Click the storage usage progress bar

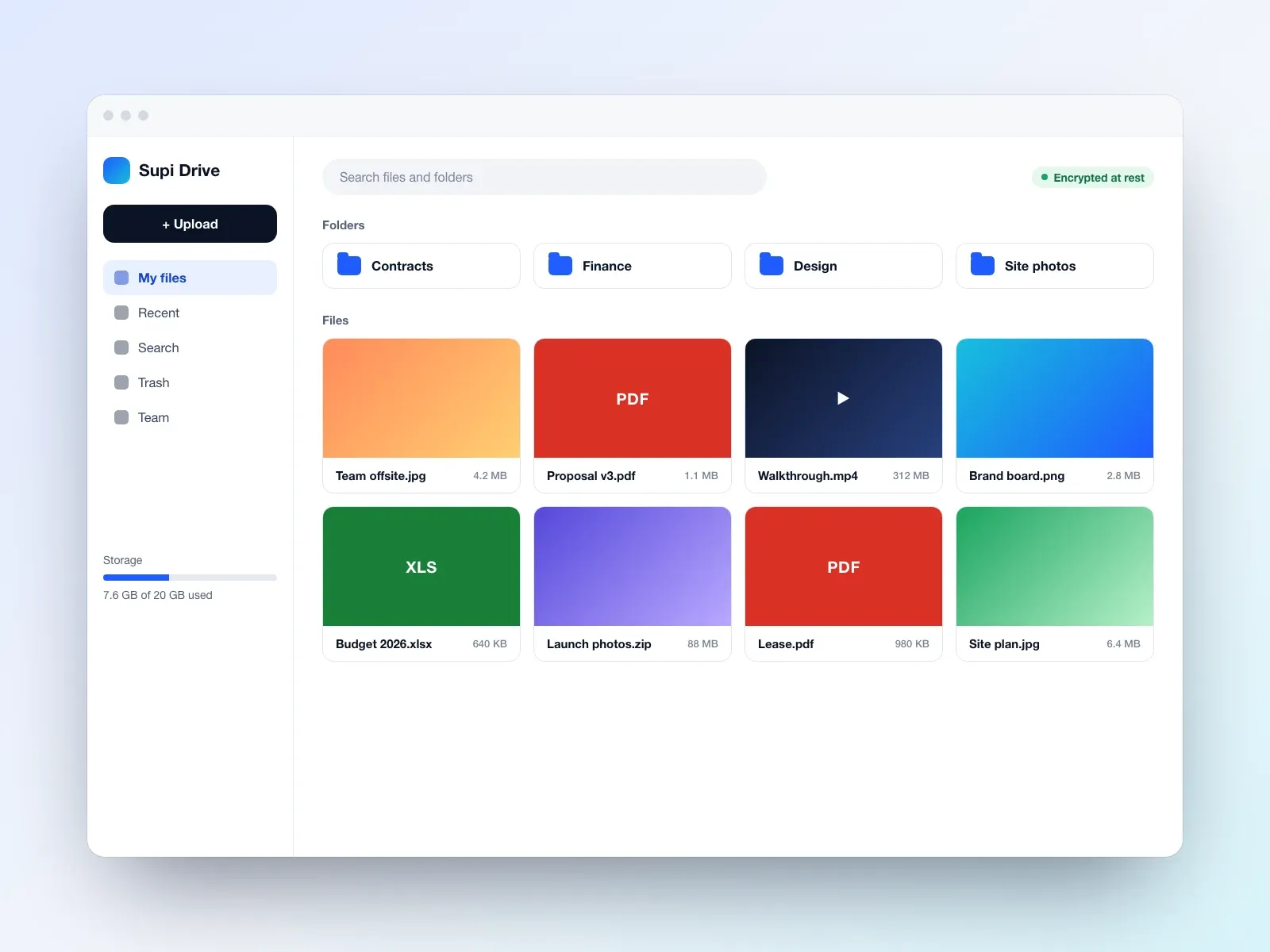click(190, 578)
